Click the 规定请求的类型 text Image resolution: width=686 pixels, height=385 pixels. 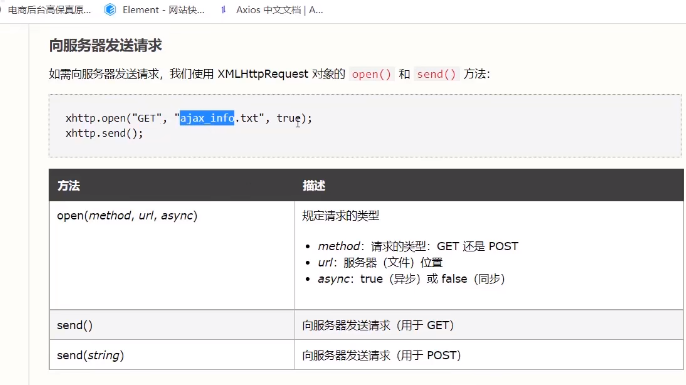point(340,216)
